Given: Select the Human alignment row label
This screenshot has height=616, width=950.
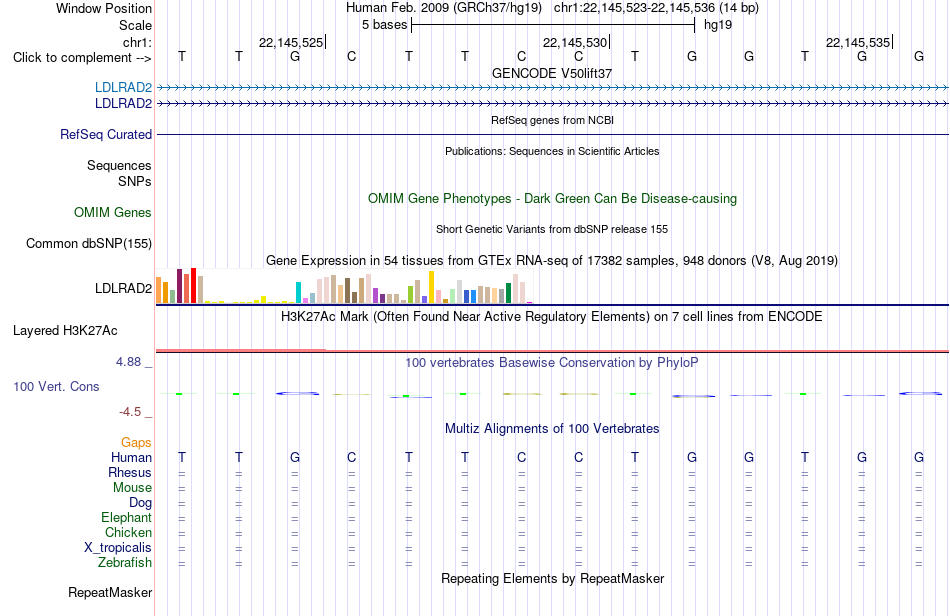Looking at the screenshot, I should coord(131,457).
